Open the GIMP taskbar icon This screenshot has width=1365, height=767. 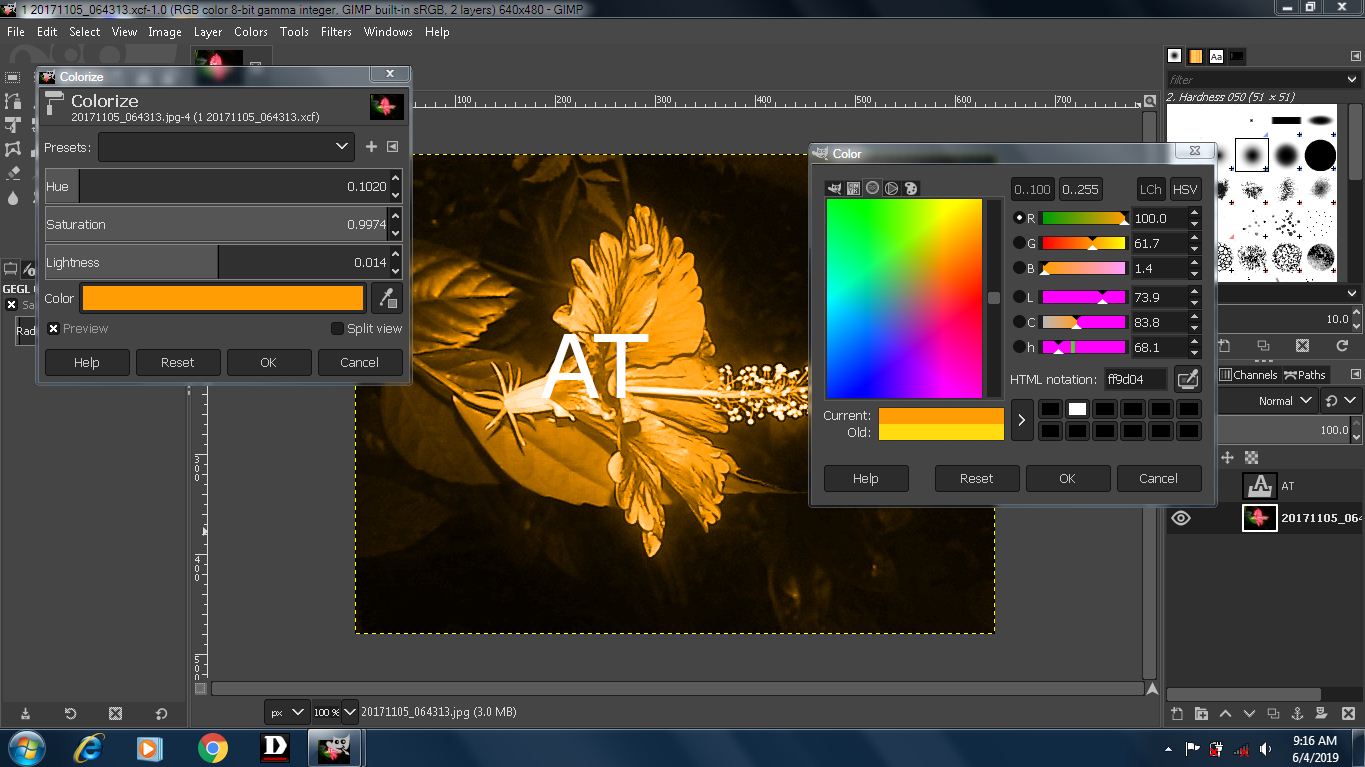tap(334, 748)
